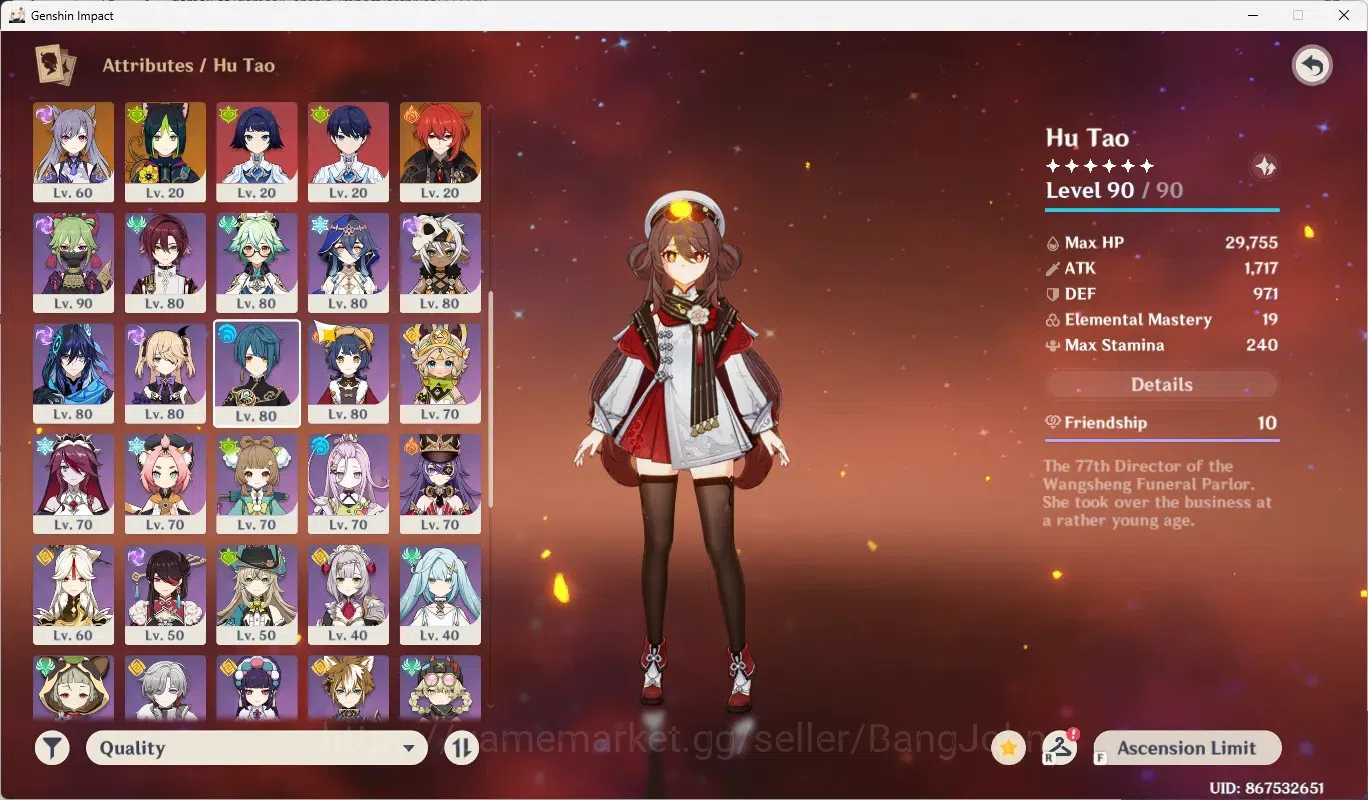Click the Max Stamina icon

pos(1052,346)
